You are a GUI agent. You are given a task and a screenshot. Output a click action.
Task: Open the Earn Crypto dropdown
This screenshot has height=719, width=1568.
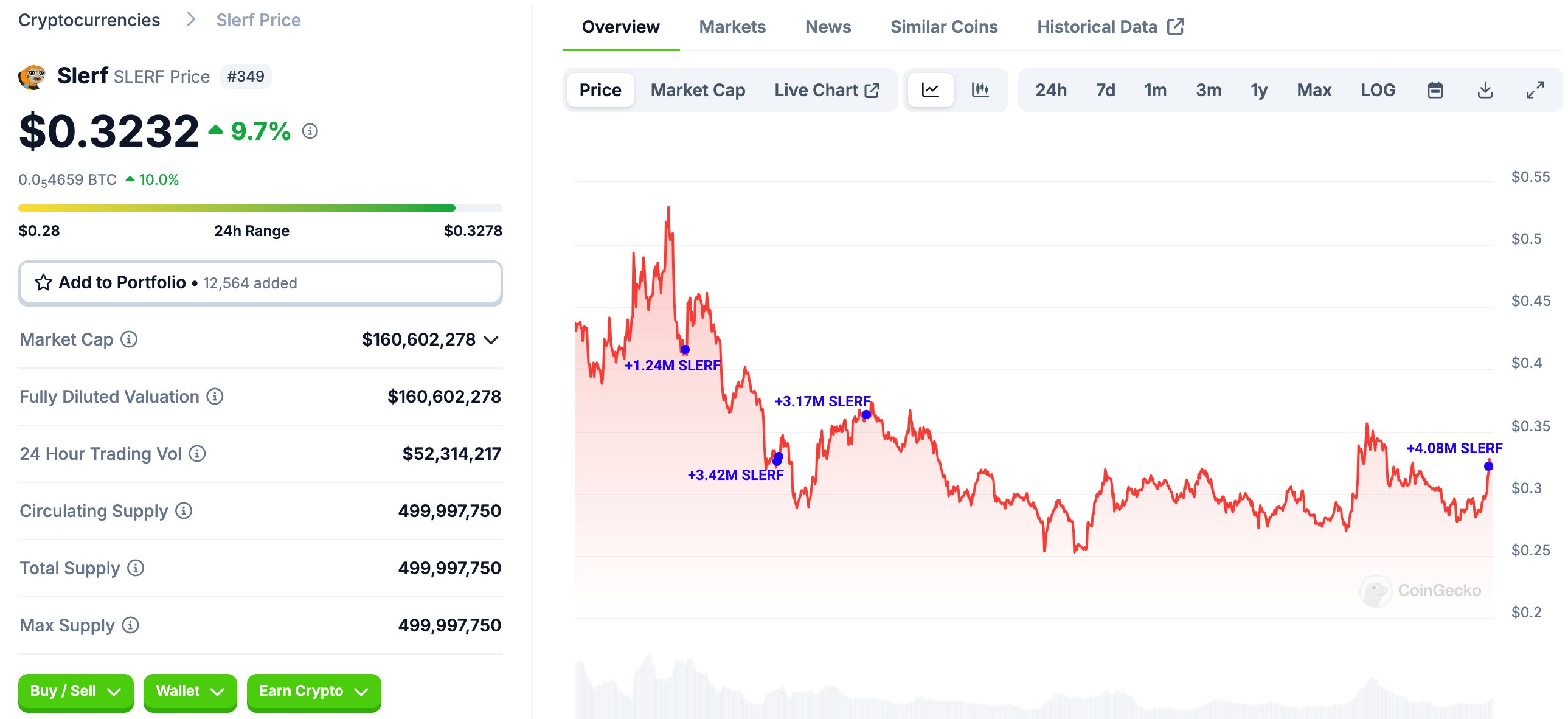click(x=313, y=692)
